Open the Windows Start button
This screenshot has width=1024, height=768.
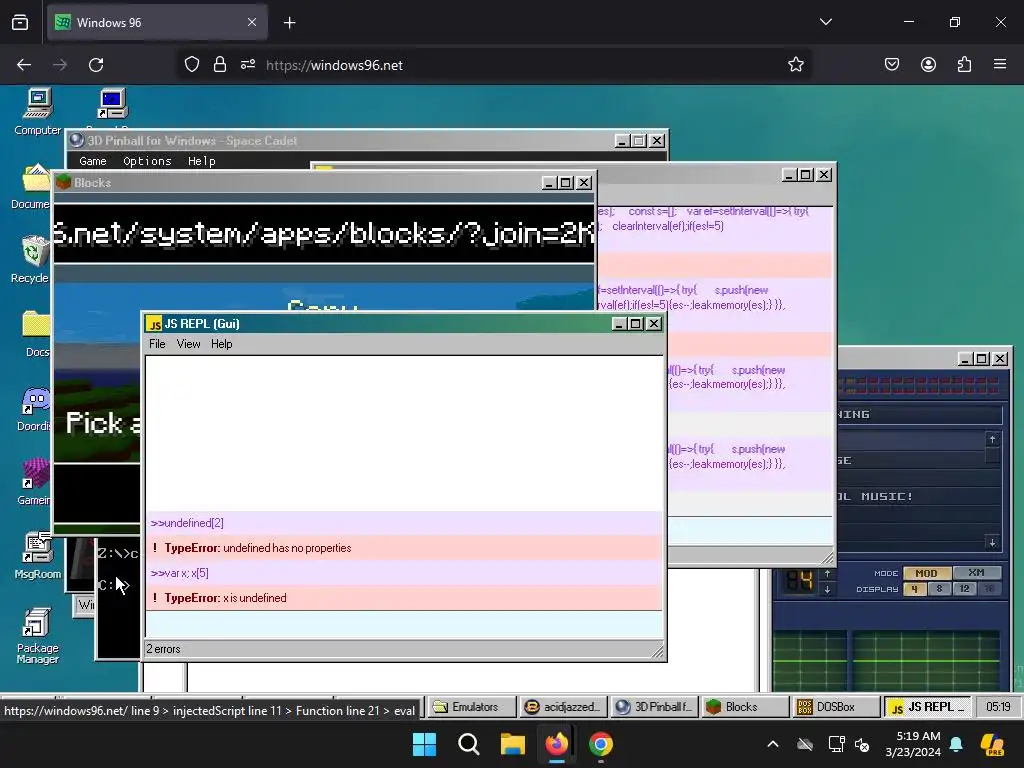coord(424,744)
